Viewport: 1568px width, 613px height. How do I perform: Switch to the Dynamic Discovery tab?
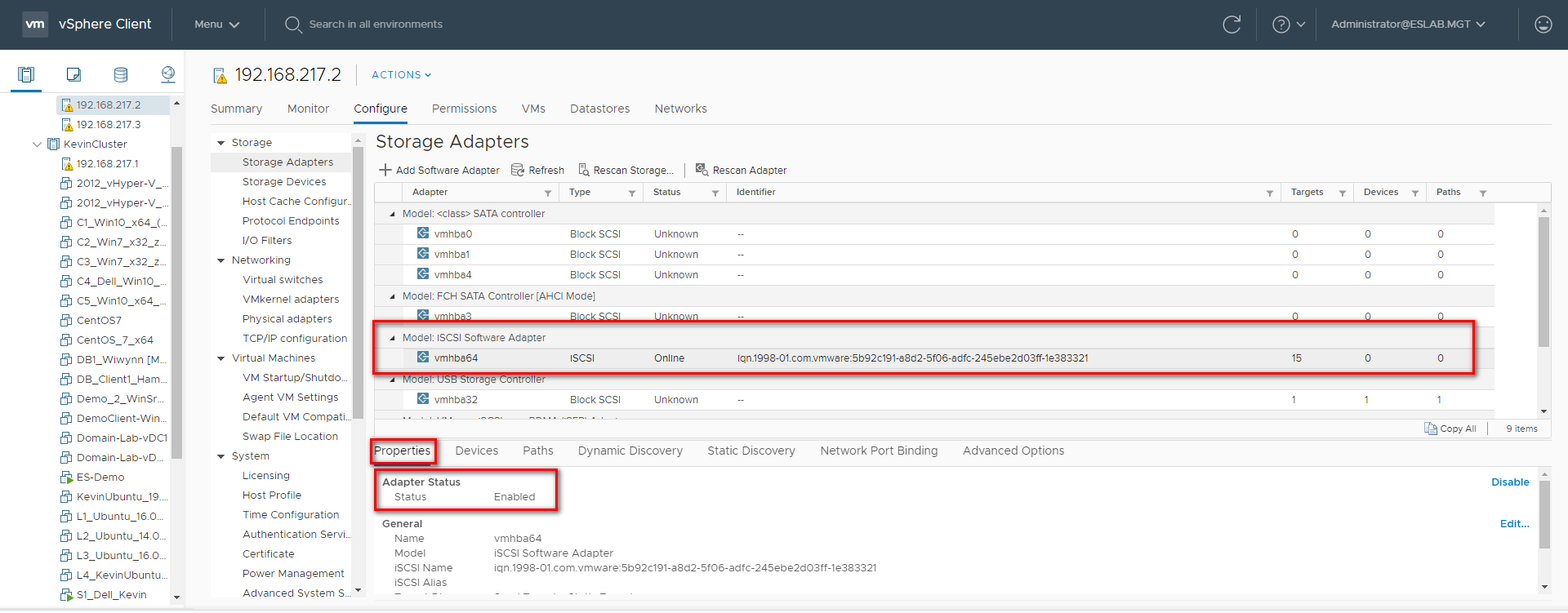pos(630,451)
